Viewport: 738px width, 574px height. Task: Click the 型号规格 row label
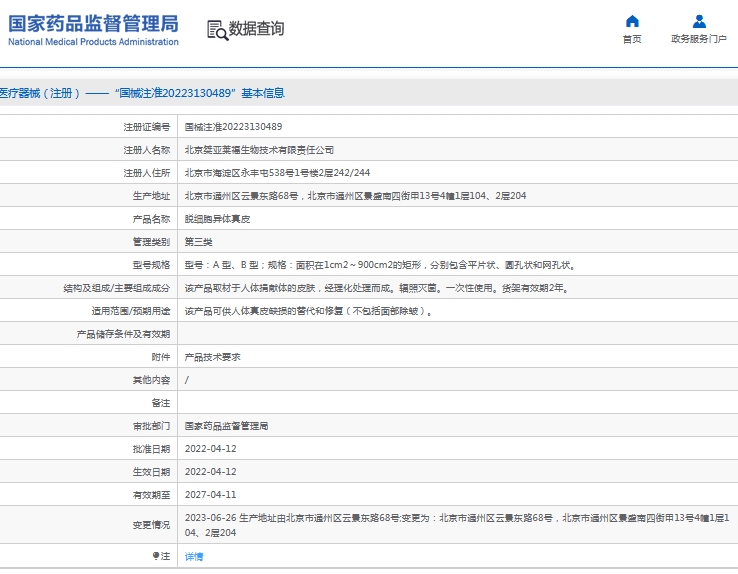pos(151,265)
